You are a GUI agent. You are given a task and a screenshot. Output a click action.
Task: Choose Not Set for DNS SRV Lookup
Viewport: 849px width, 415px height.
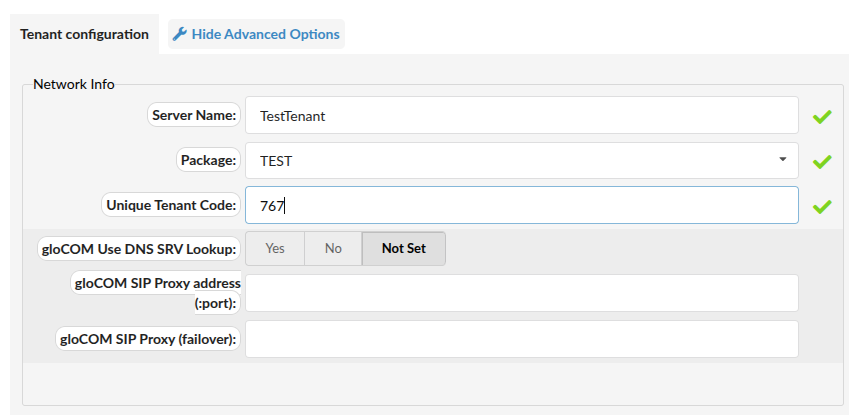[x=403, y=248]
